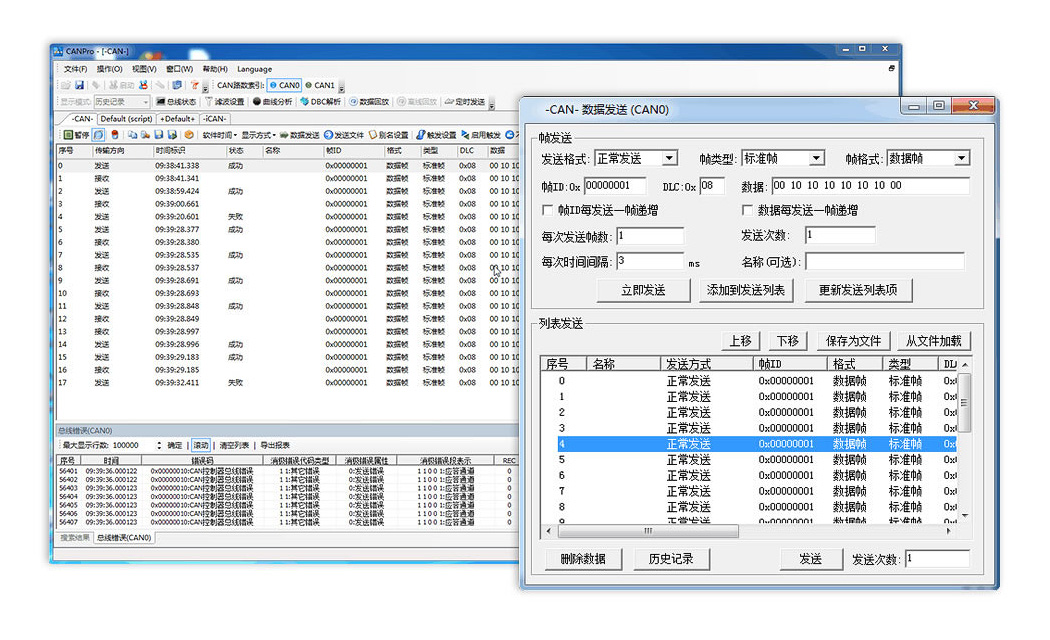Expand the 帧格式 dropdown

point(961,159)
